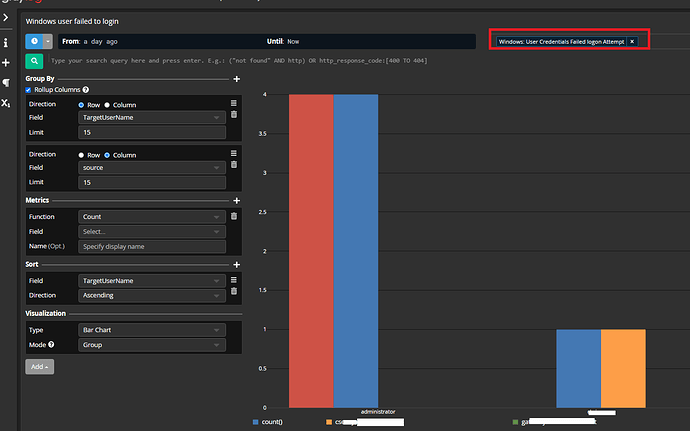Image resolution: width=690 pixels, height=431 pixels.
Task: Click the blue count() legend swatch
Action: tap(255, 422)
